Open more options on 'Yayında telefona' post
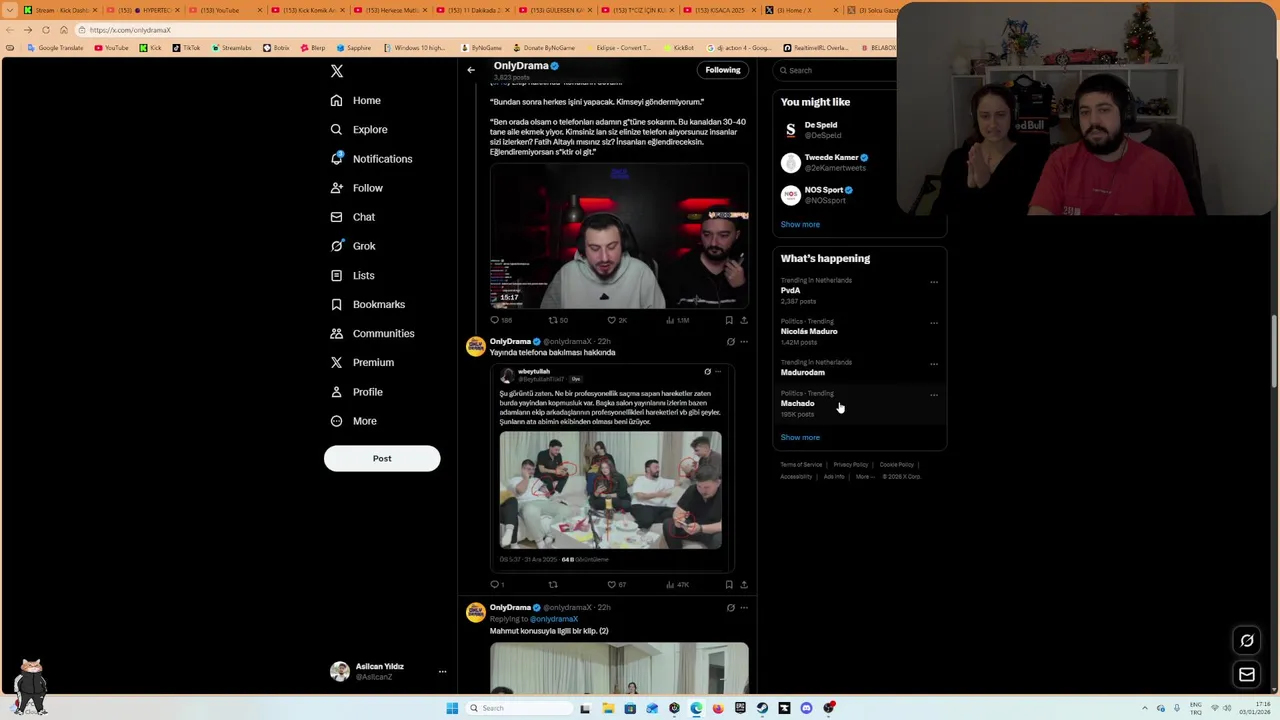Screen dimensions: 1280x720 pyautogui.click(x=743, y=342)
